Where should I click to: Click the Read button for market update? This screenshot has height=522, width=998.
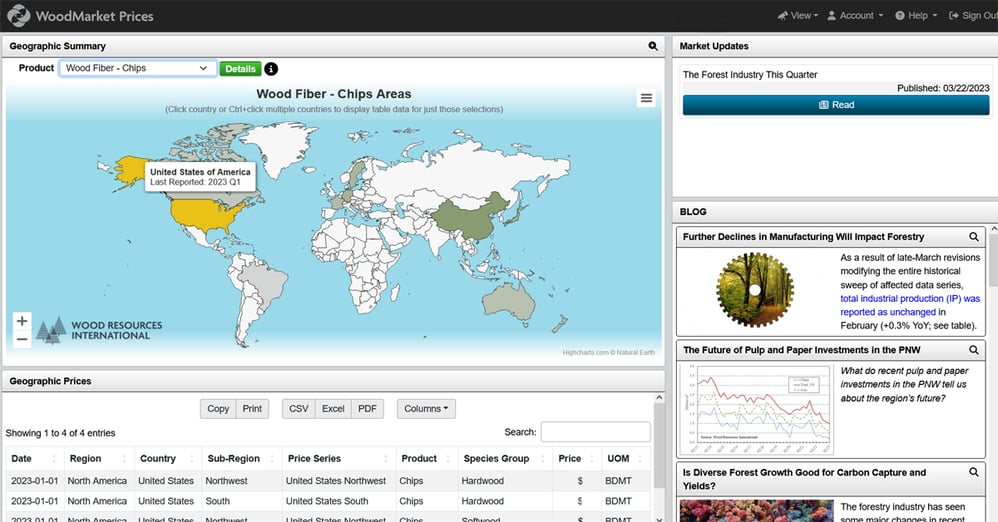pyautogui.click(x=835, y=105)
